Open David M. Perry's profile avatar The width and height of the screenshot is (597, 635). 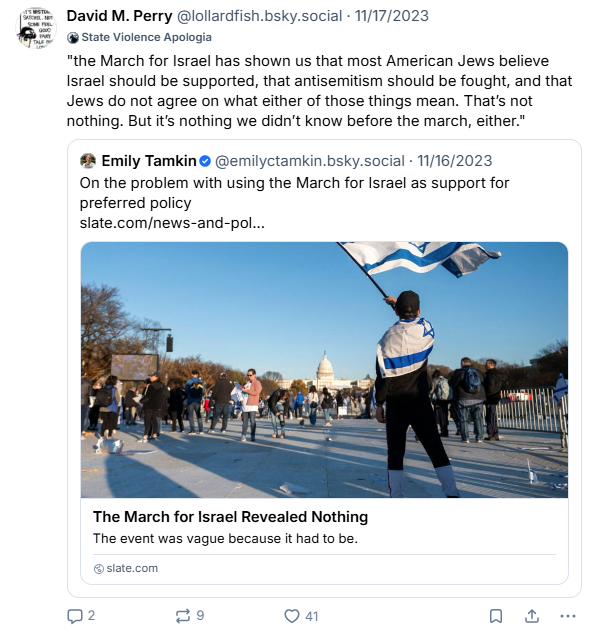click(x=36, y=28)
